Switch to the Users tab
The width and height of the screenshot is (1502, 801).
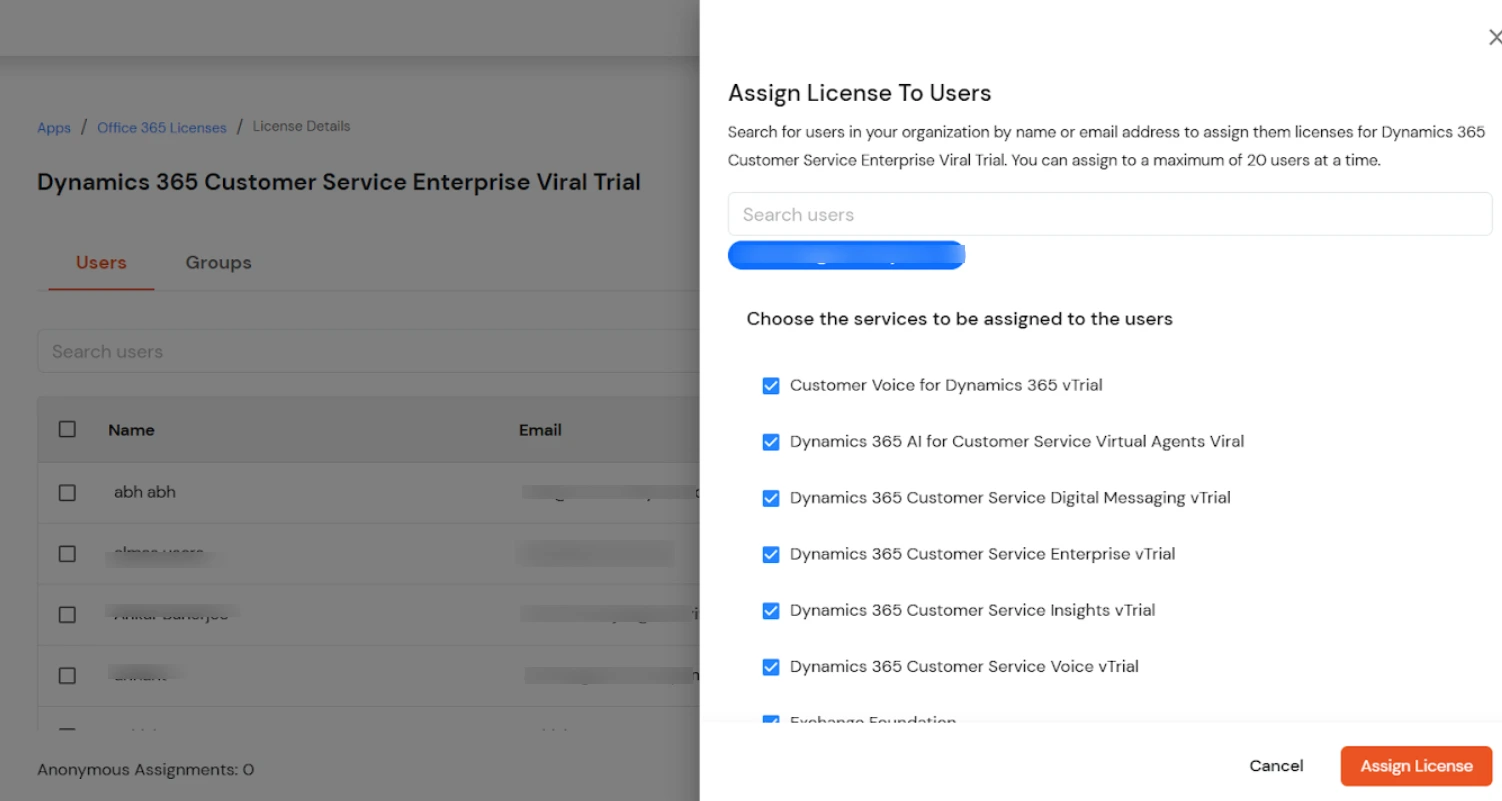tap(100, 262)
